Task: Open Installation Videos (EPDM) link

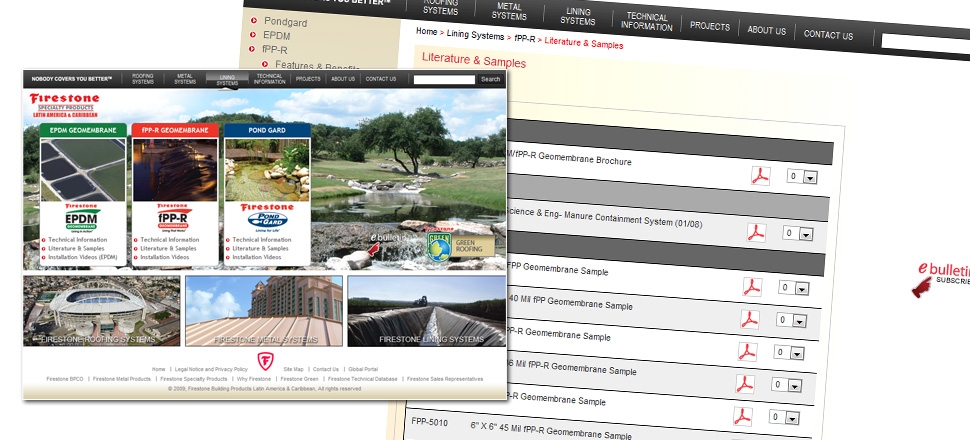Action: point(83,257)
